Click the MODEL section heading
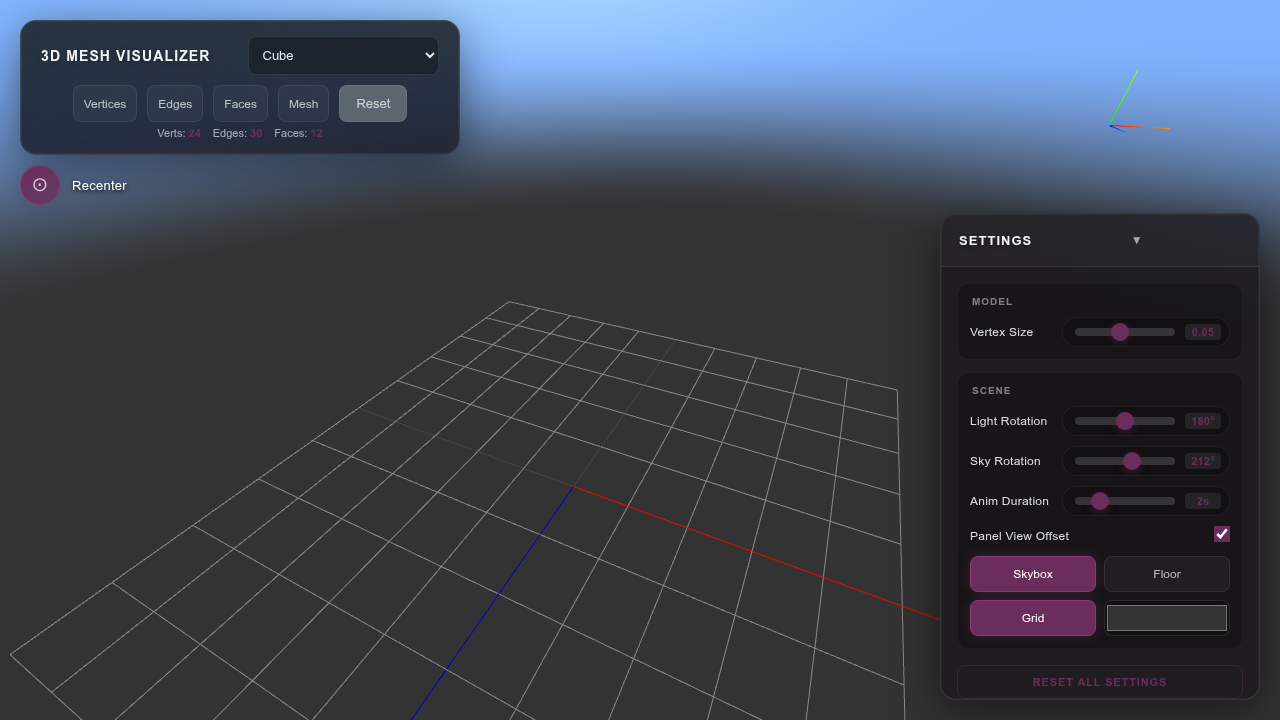The image size is (1280, 720). click(x=992, y=301)
